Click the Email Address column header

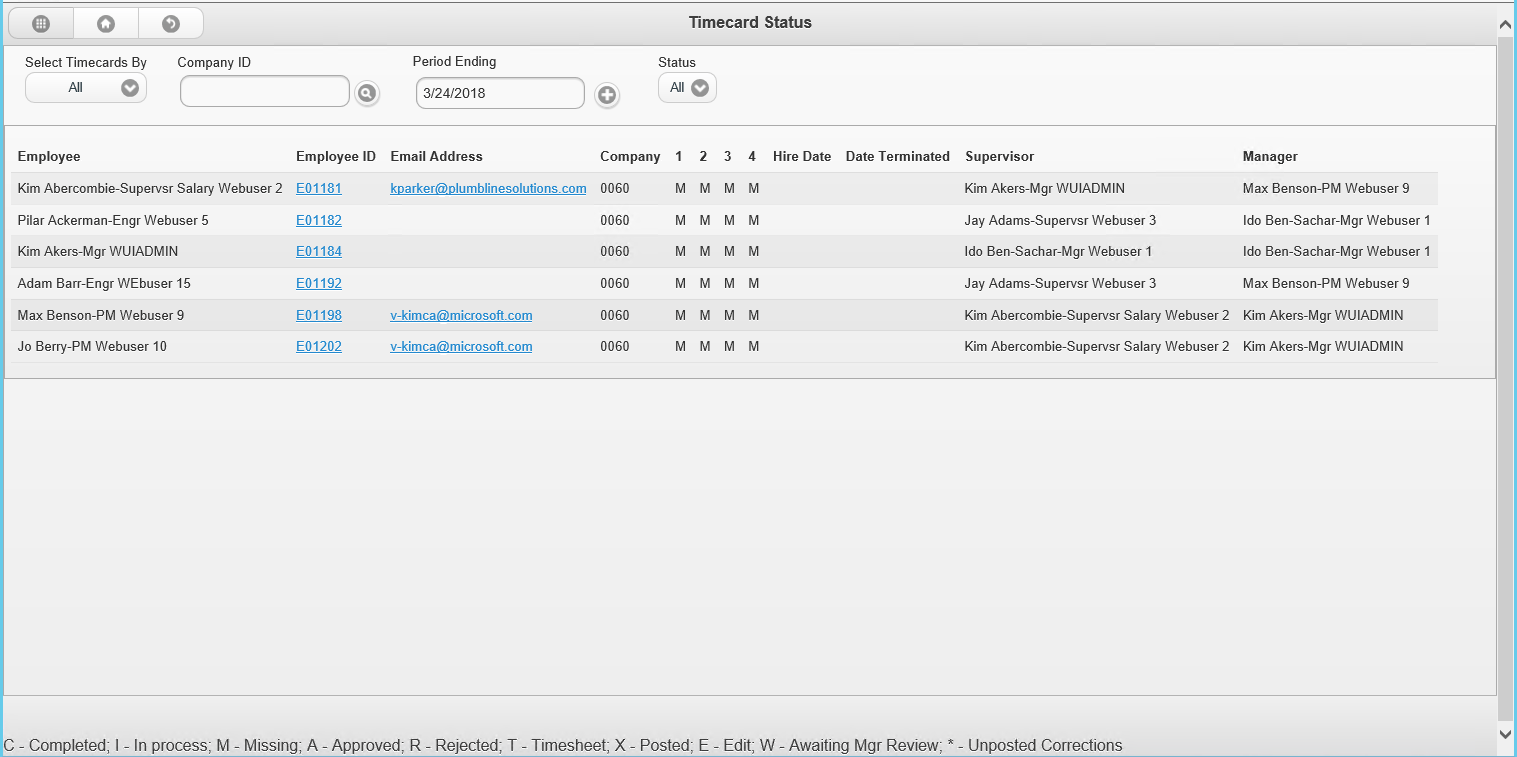tap(436, 156)
